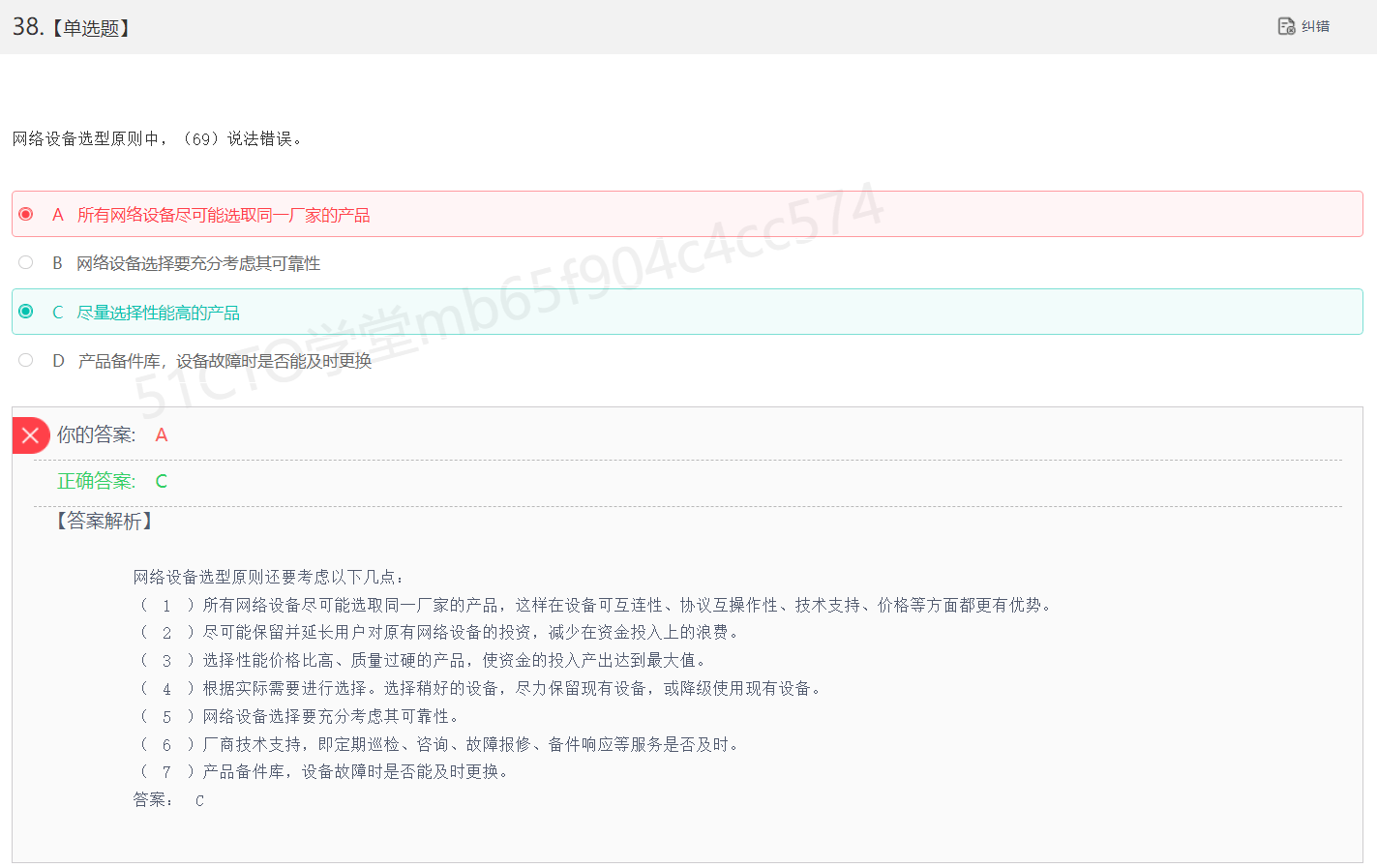Click the red wrong-answer X icon
The image size is (1377, 868).
pyautogui.click(x=30, y=435)
